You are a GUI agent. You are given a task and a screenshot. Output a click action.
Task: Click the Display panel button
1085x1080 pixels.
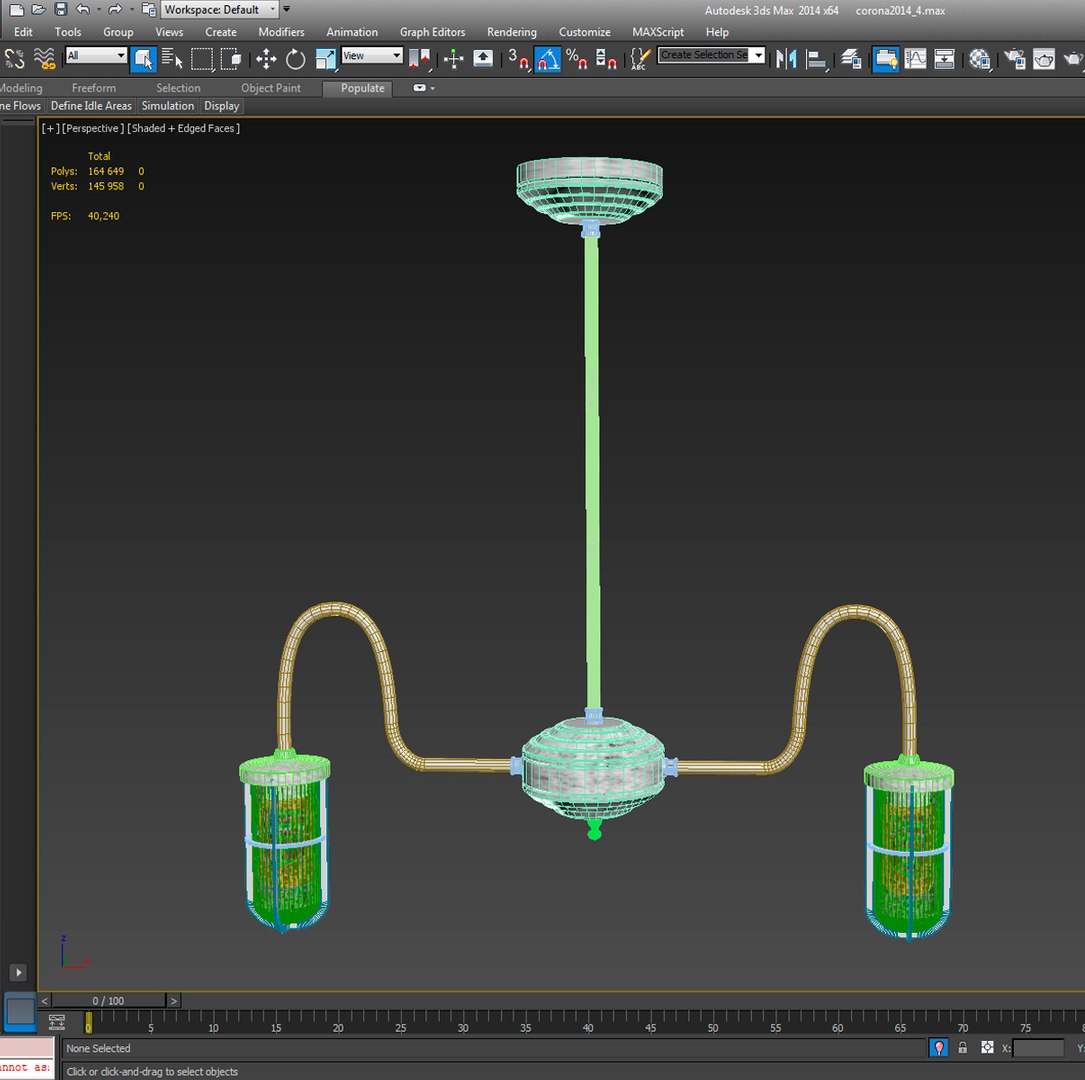click(221, 106)
